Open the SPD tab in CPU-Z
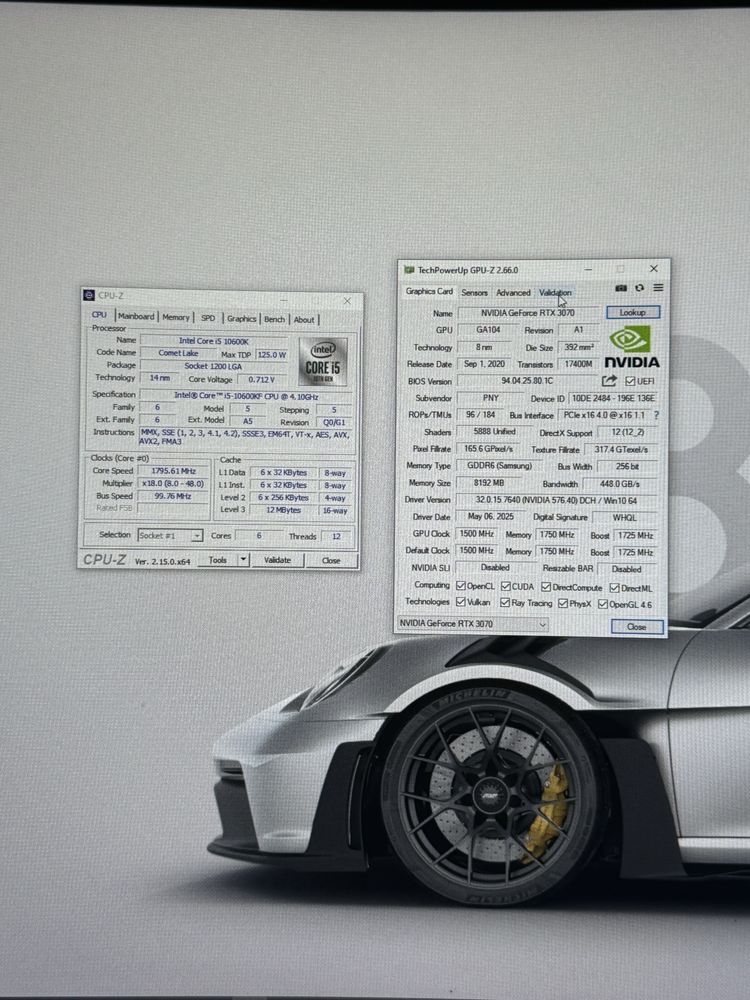 (x=208, y=318)
